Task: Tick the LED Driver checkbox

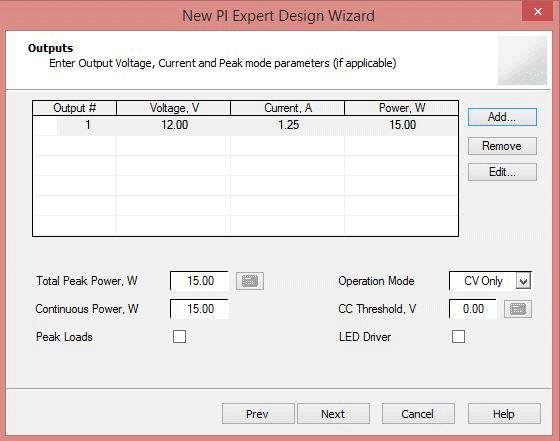Action: 458,336
